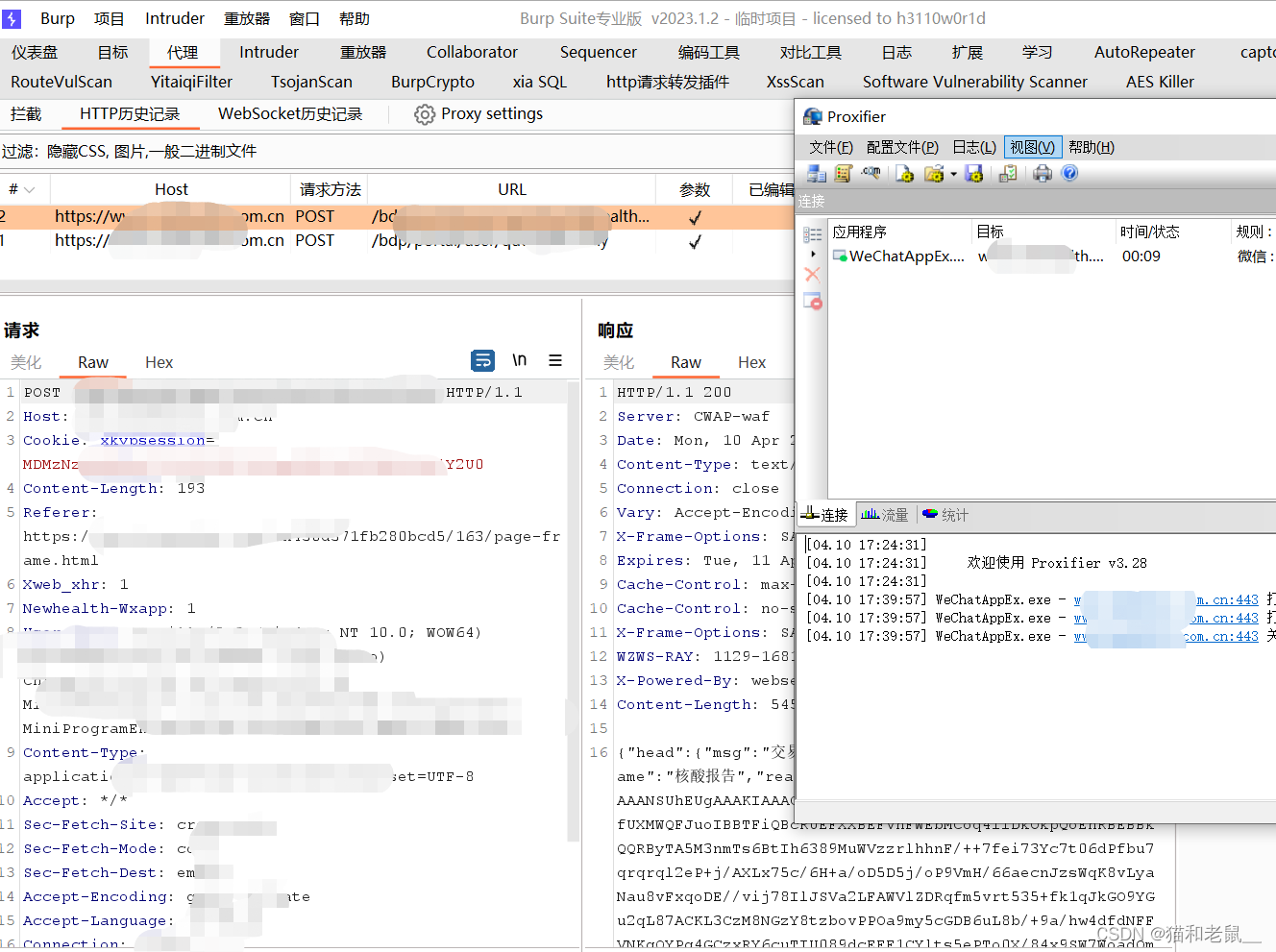Open Proxifier 配置文件(P) menu
The width and height of the screenshot is (1276, 952).
tap(902, 147)
